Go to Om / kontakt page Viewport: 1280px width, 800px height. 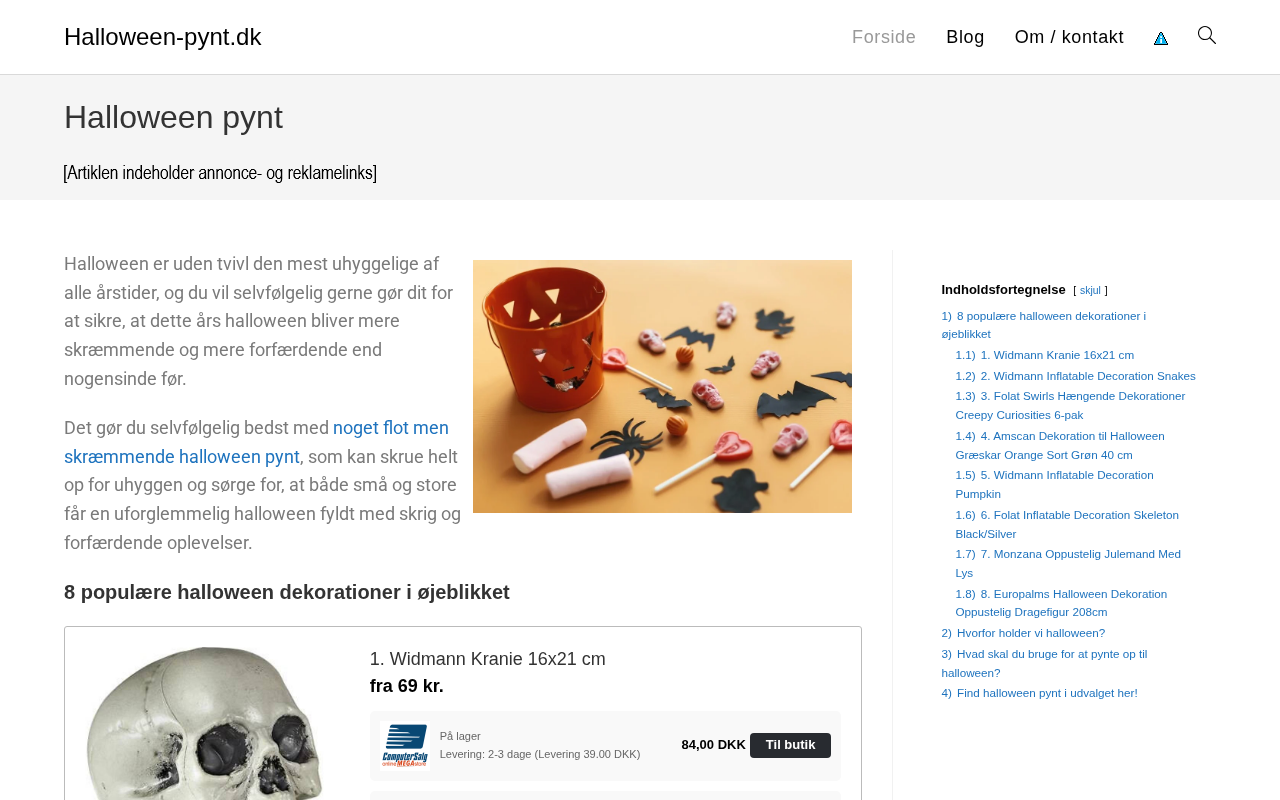1069,37
